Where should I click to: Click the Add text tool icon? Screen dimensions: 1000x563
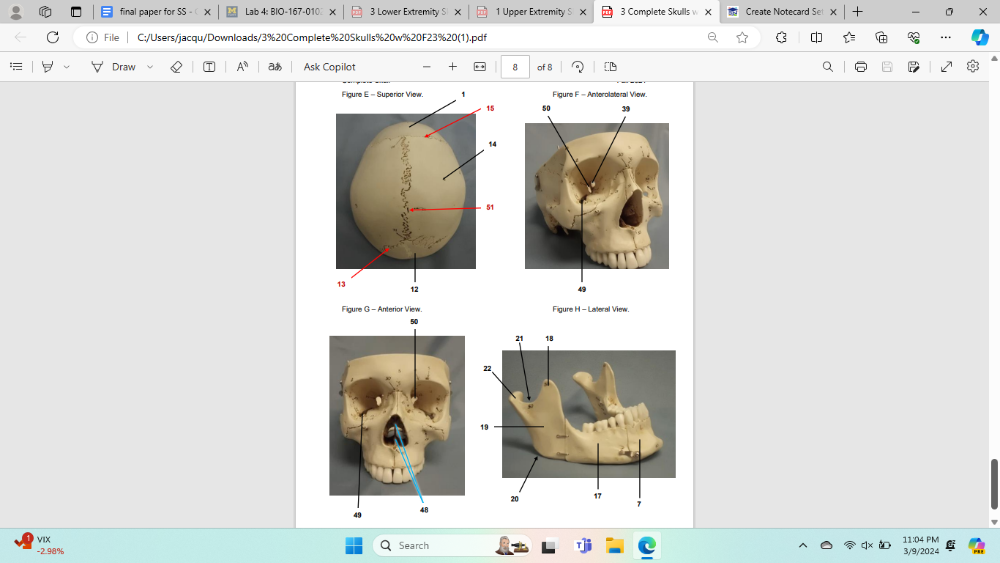pos(209,67)
